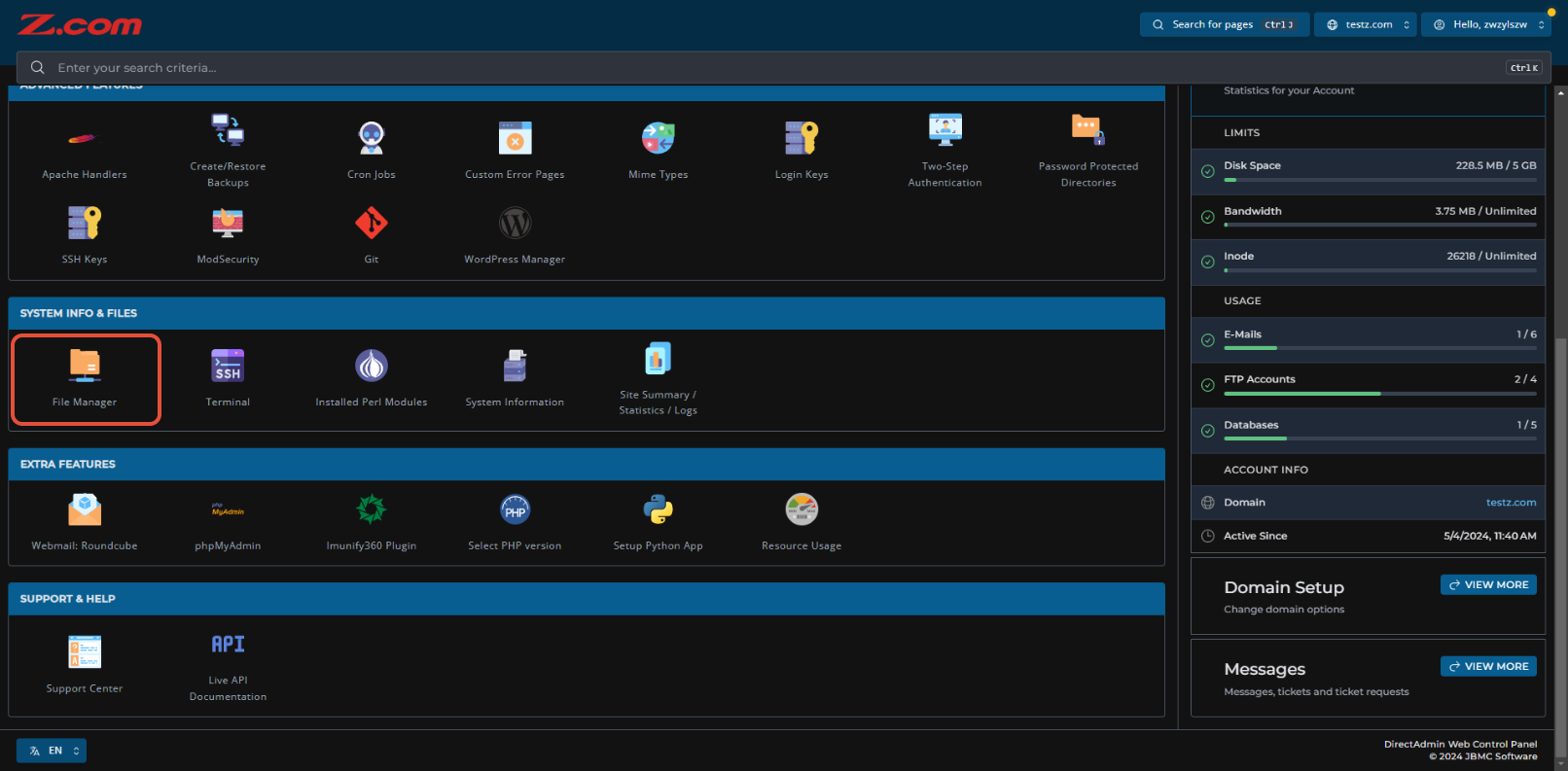Viewport: 1568px width, 771px height.
Task: View Resource Usage
Action: click(x=802, y=522)
